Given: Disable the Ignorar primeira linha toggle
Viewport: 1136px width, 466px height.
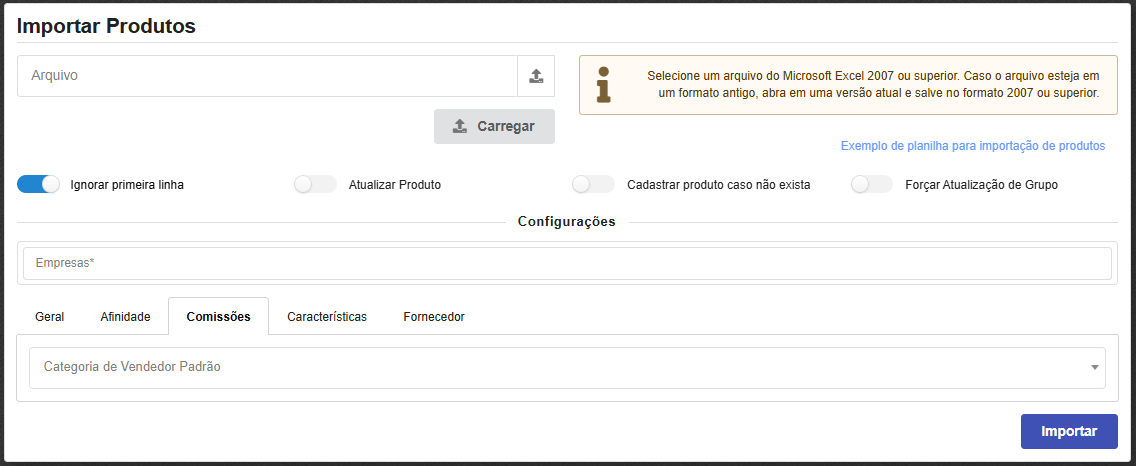Looking at the screenshot, I should pos(39,184).
